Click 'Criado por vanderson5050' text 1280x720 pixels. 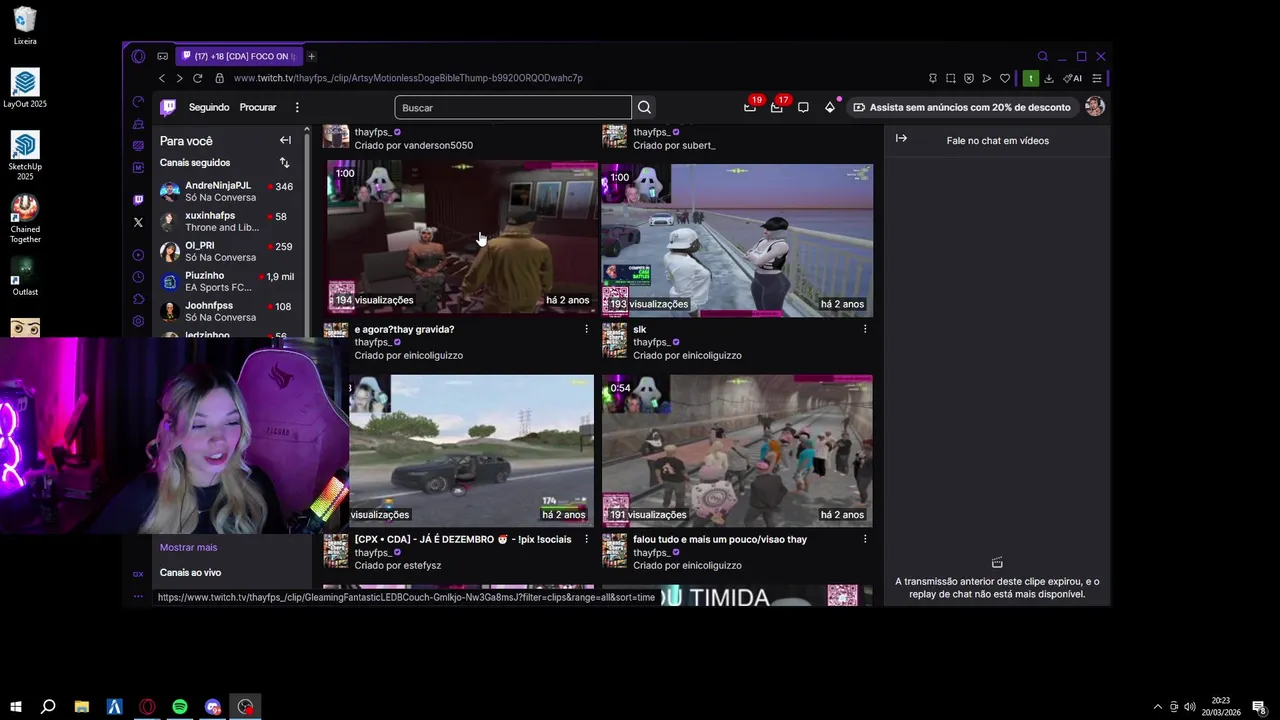(x=413, y=145)
